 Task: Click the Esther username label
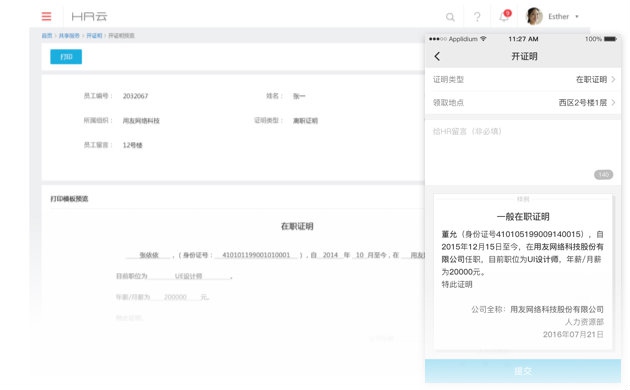point(558,16)
